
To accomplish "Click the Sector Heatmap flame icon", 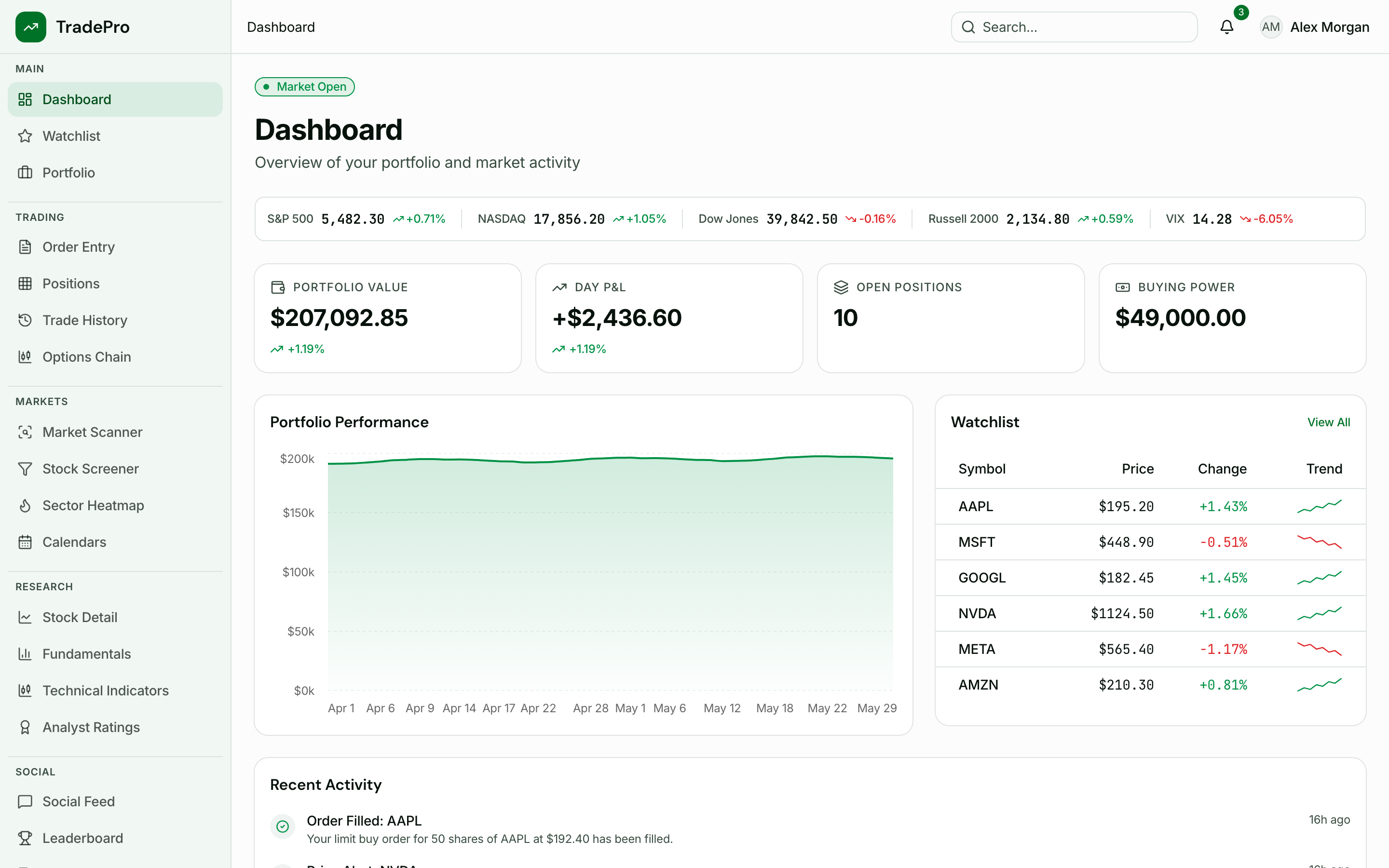I will click(25, 506).
